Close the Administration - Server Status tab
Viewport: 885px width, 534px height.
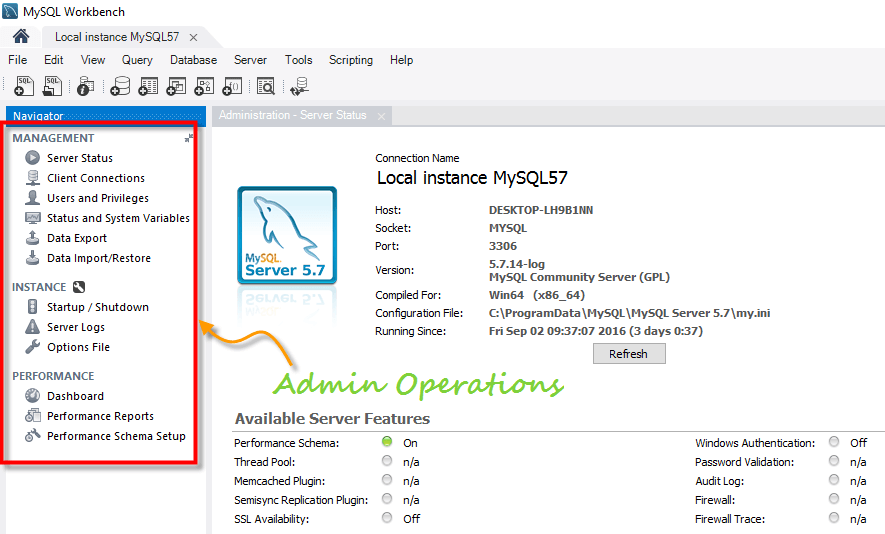382,116
